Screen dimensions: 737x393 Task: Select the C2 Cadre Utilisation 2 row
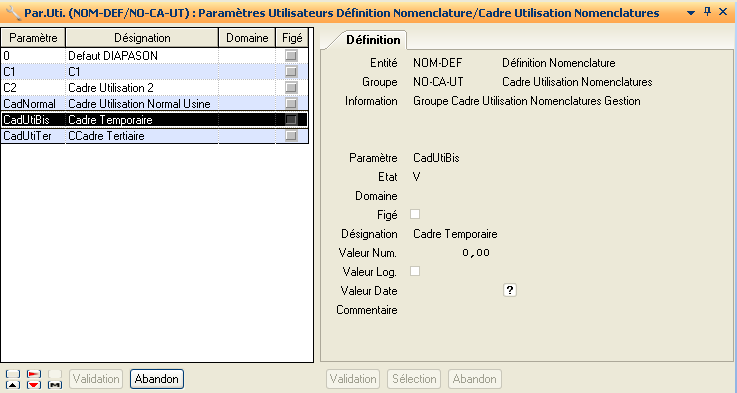[155, 87]
